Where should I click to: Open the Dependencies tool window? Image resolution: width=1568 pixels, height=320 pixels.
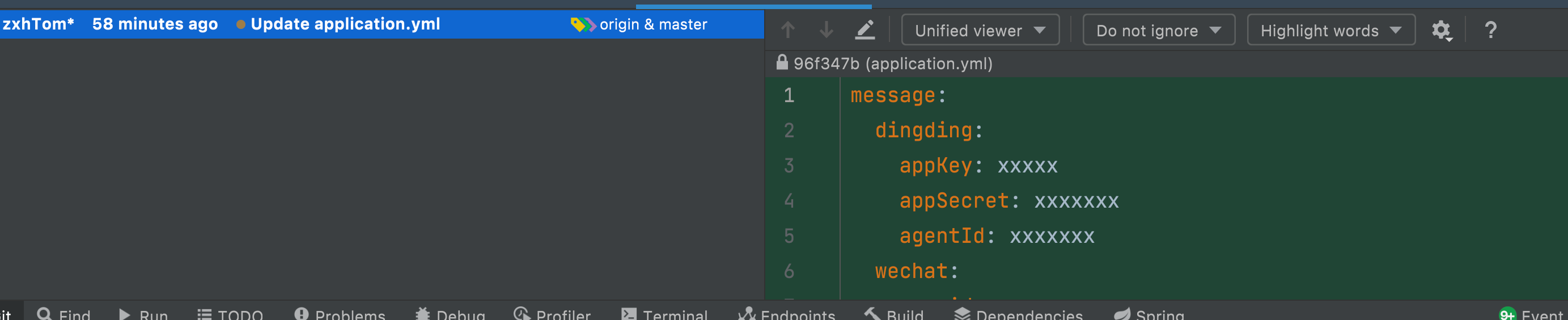(x=1018, y=313)
